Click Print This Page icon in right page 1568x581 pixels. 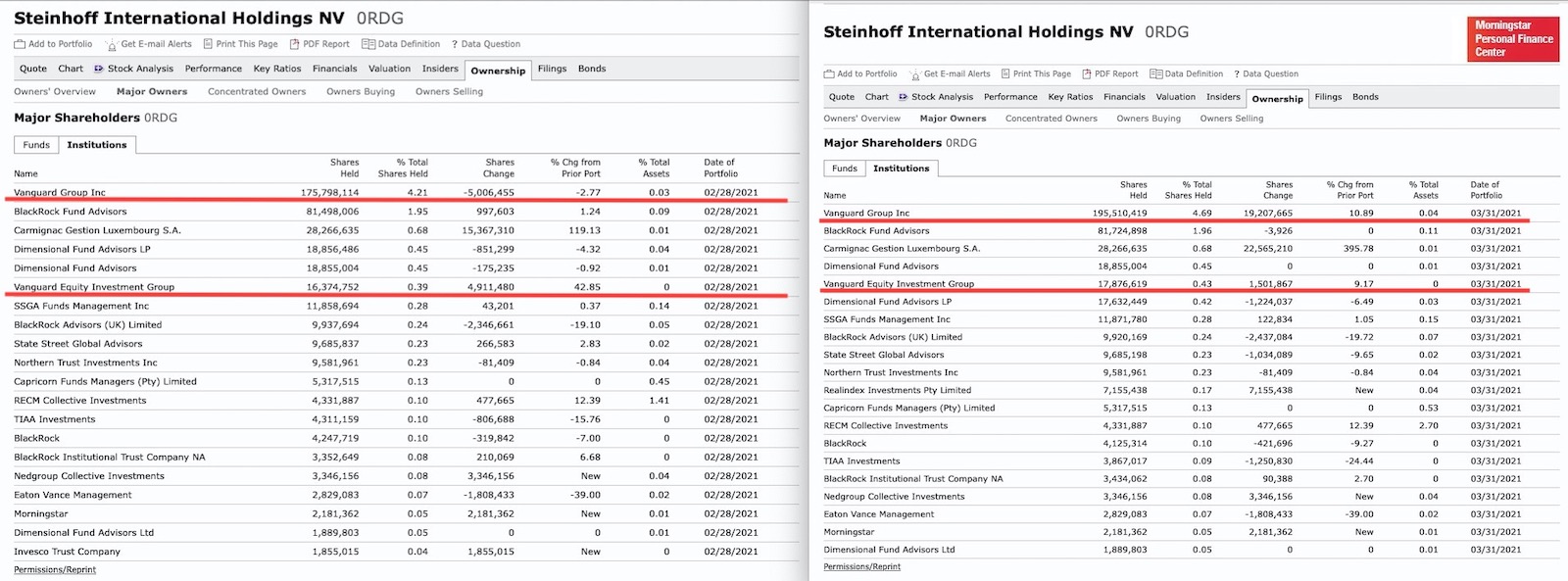(x=1004, y=74)
